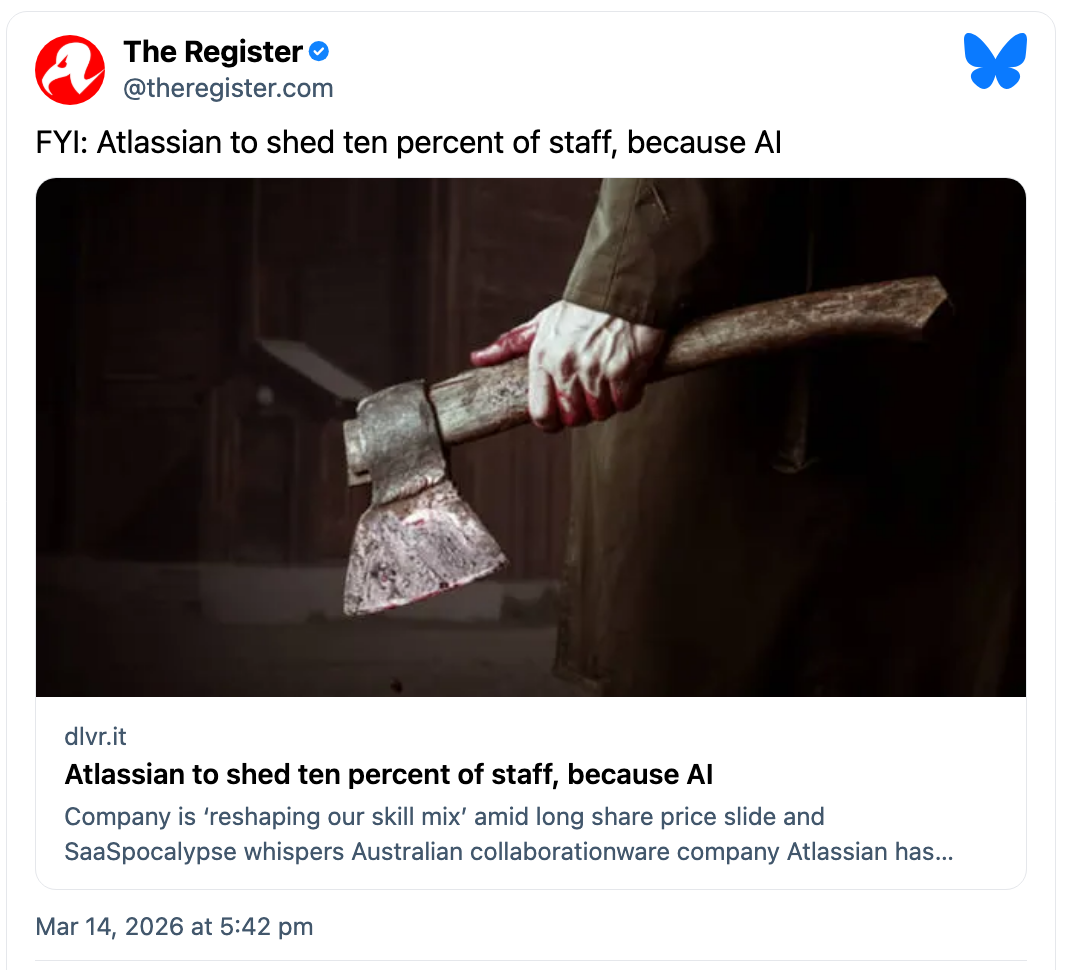Click the blue verified checkmark badge

click(319, 52)
